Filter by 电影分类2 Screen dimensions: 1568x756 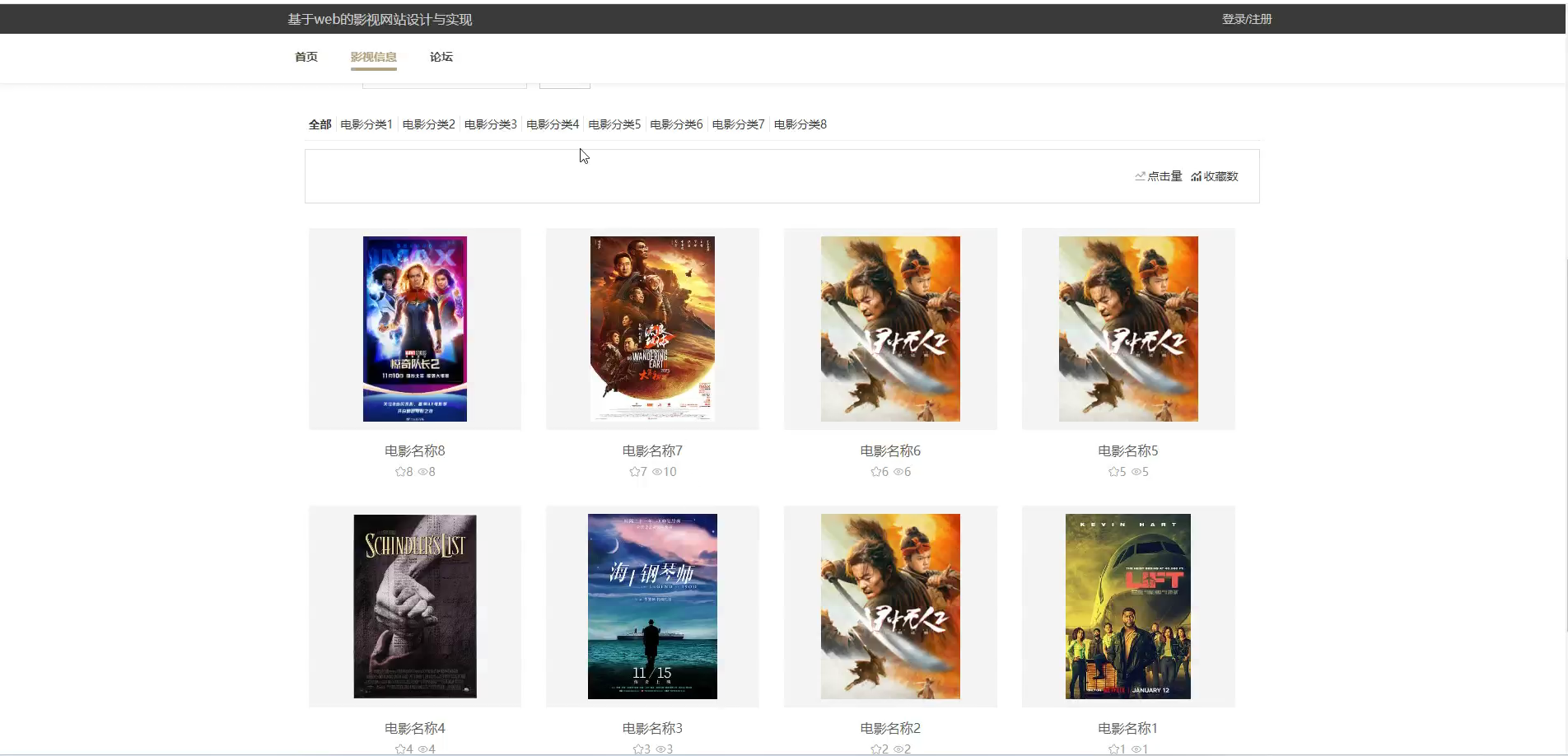pos(429,124)
